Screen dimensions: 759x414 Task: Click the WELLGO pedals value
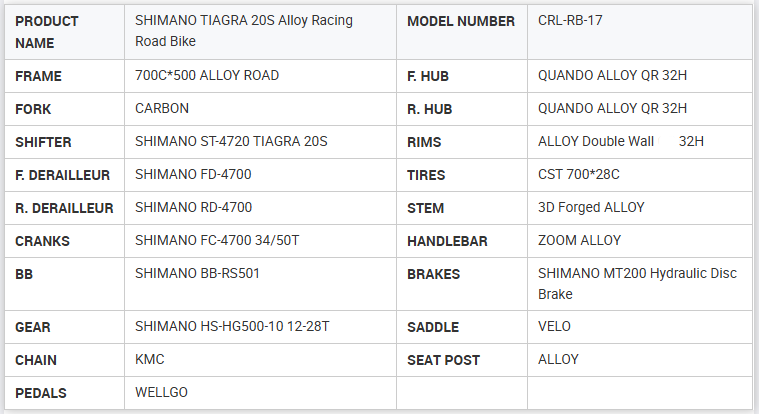[161, 392]
